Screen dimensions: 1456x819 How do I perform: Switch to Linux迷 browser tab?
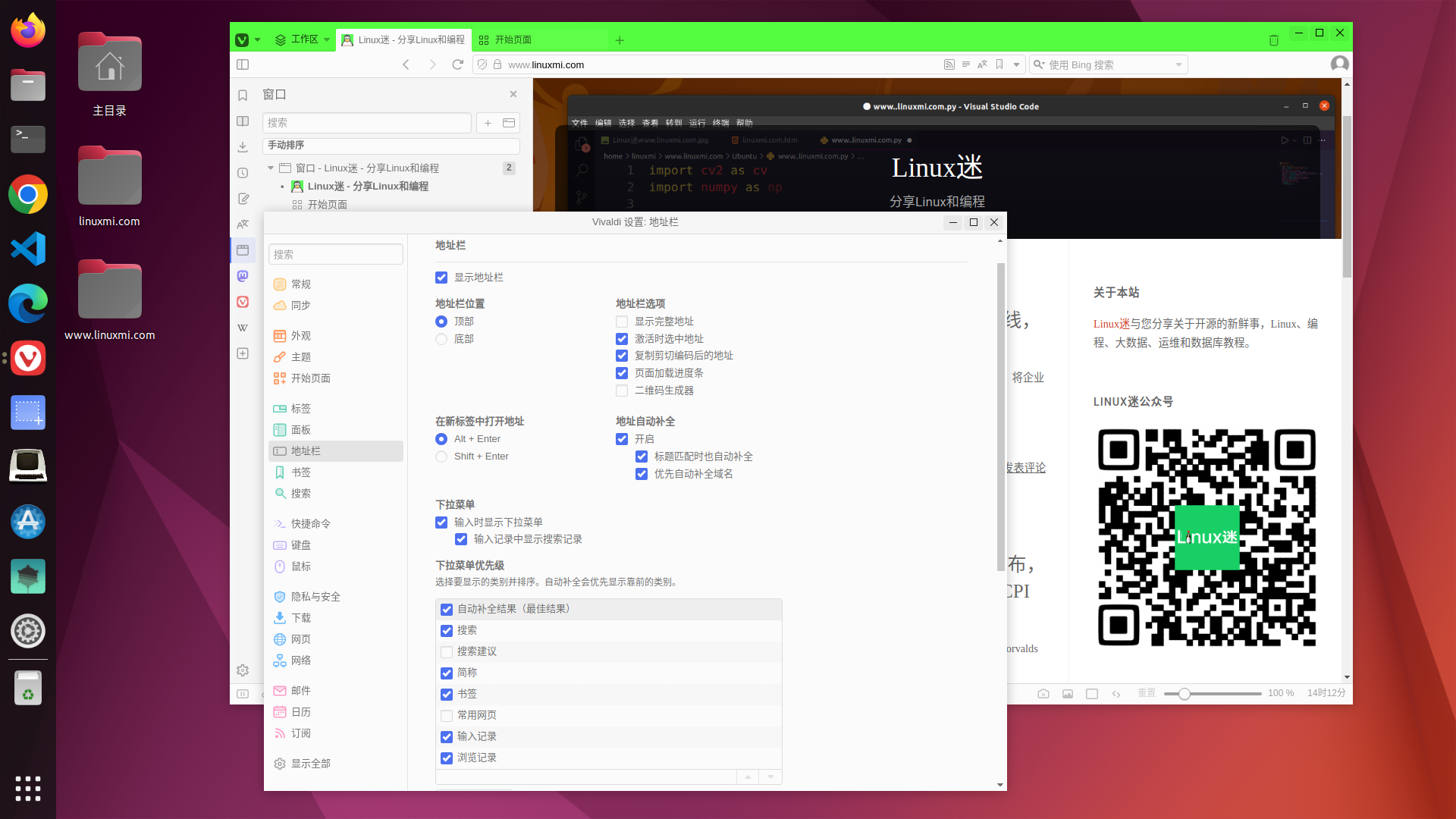[x=403, y=40]
